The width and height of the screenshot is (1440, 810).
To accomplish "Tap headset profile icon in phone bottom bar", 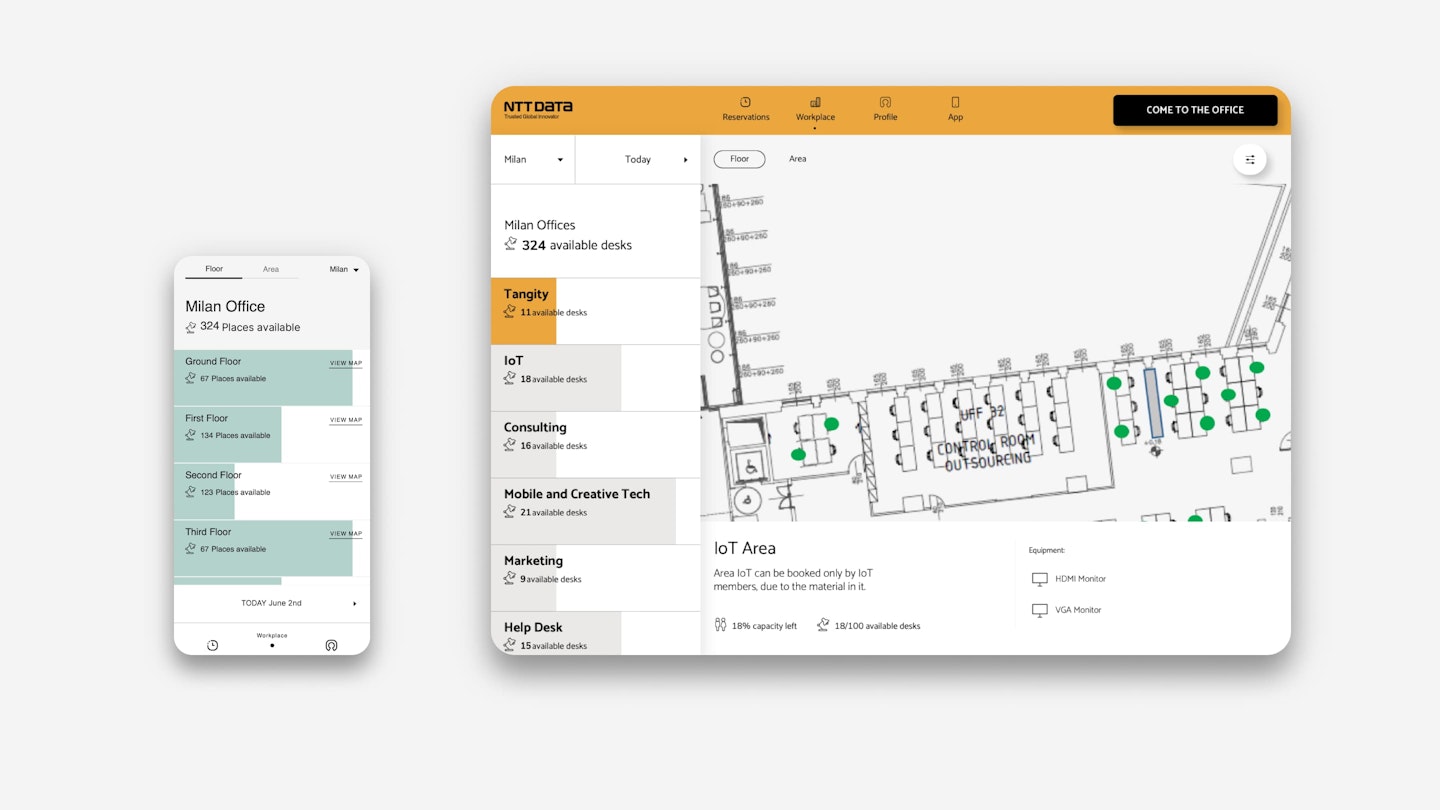I will [331, 645].
